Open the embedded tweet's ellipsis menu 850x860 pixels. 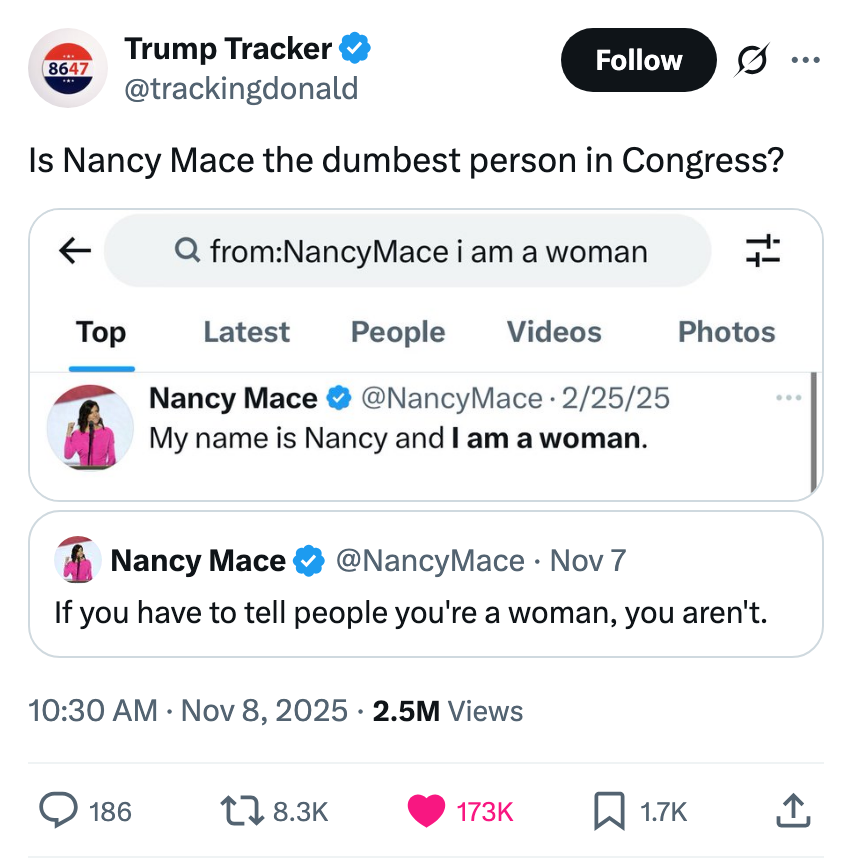789,397
